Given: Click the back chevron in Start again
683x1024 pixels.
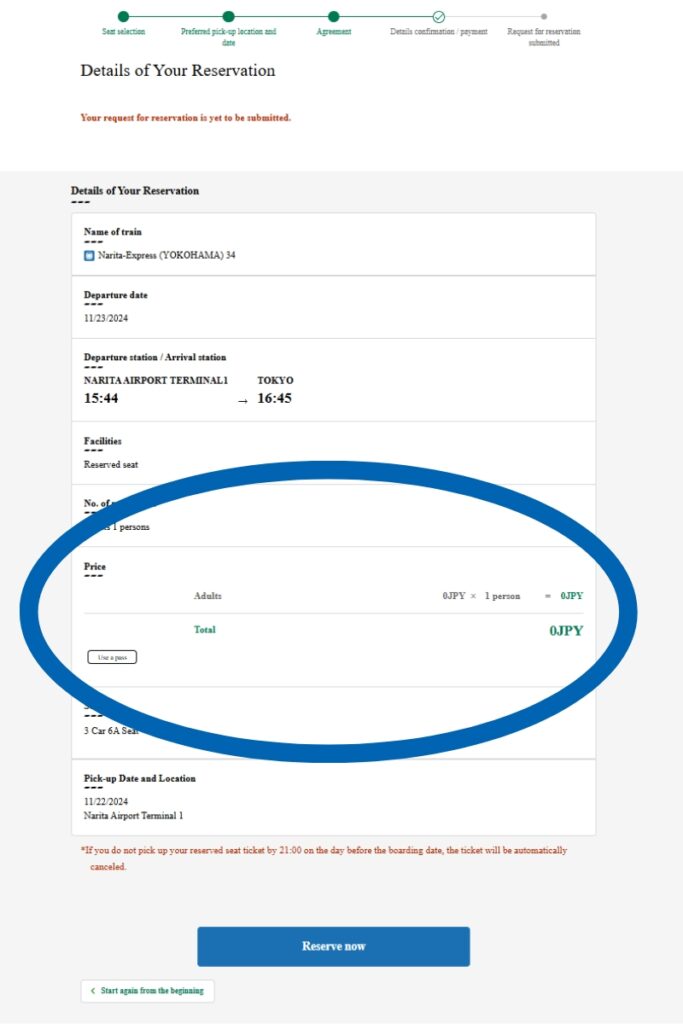Looking at the screenshot, I should coord(93,991).
